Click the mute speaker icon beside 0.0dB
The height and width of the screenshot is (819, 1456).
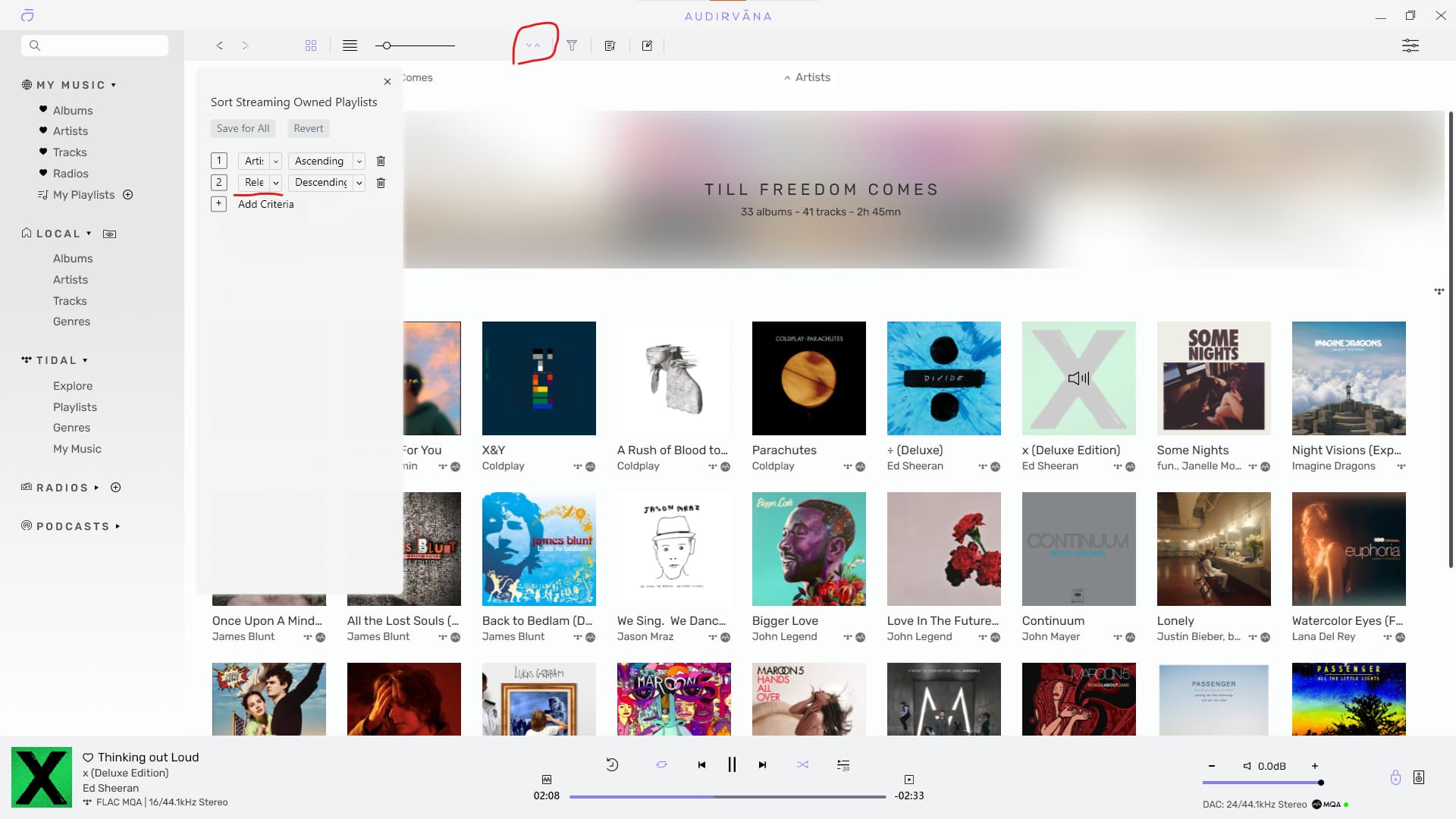tap(1247, 766)
